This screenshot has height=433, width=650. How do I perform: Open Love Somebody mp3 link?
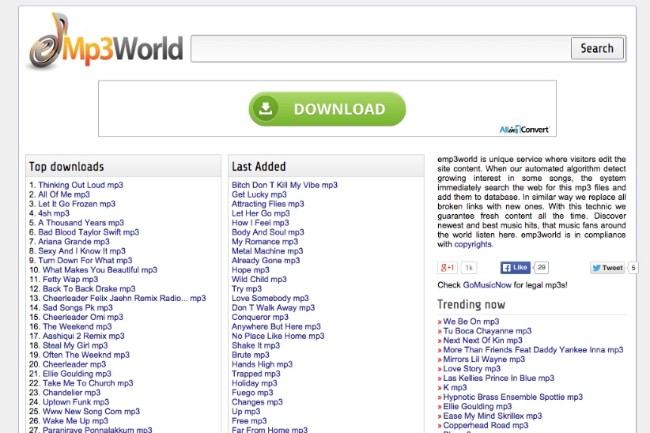[x=270, y=298]
